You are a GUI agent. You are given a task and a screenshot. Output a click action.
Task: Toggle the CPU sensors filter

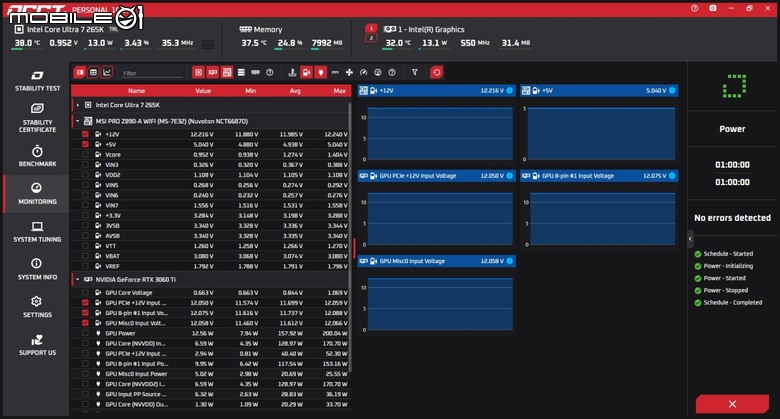point(198,73)
